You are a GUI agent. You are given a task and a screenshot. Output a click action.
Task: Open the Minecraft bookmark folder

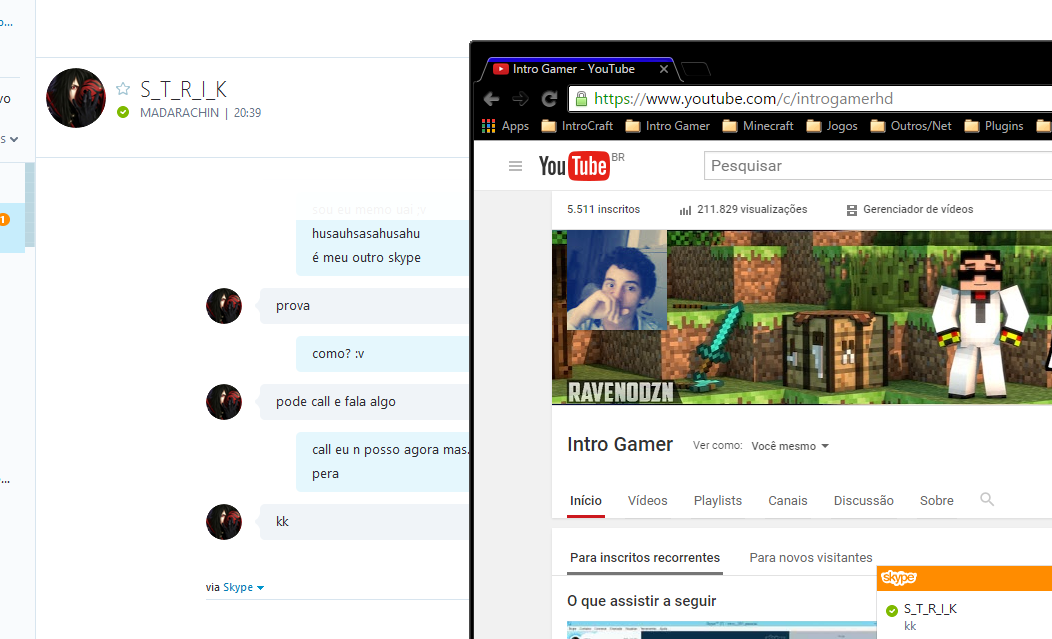pos(758,126)
